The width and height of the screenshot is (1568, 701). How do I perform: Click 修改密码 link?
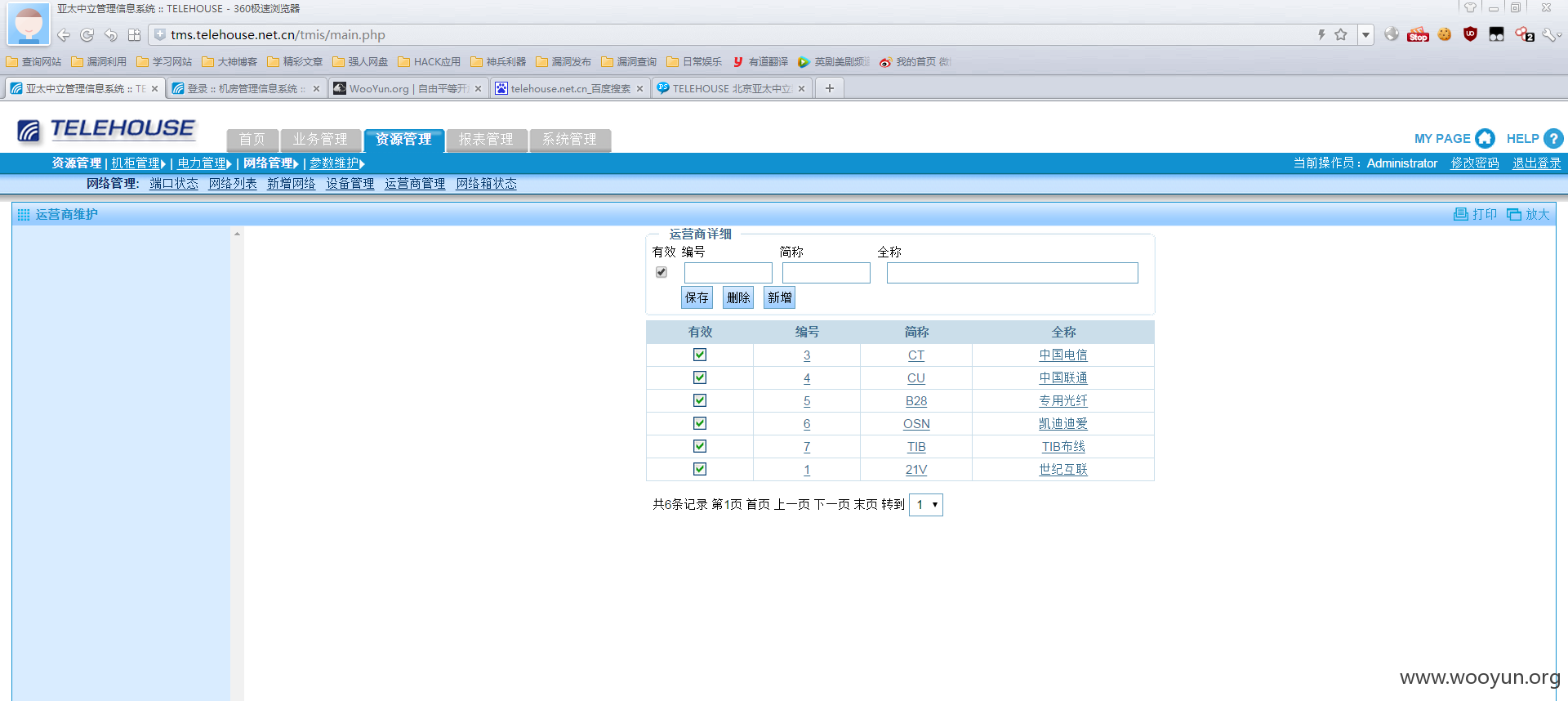click(x=1475, y=163)
